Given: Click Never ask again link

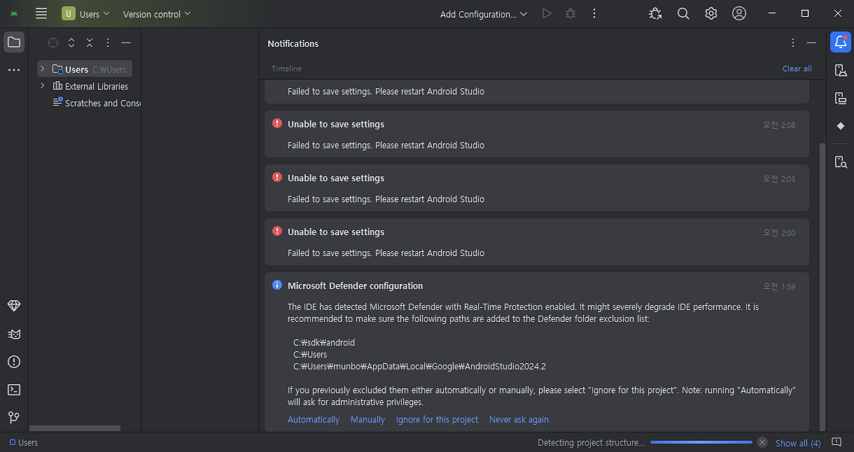Looking at the screenshot, I should click(x=518, y=419).
